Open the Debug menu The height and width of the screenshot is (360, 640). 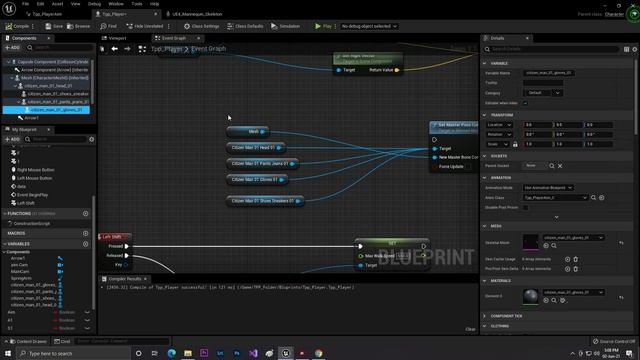pos(94,4)
